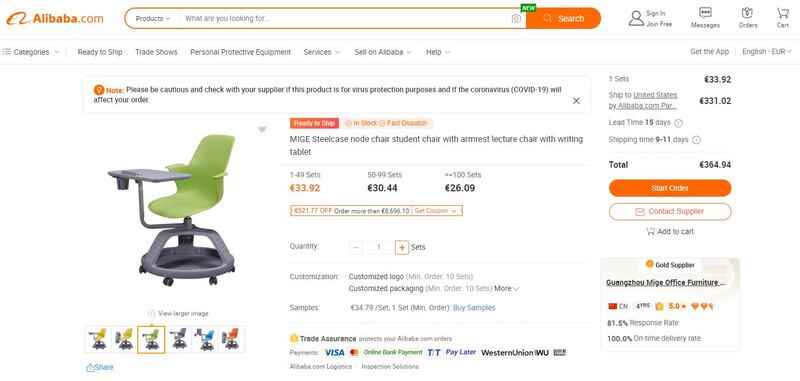Image resolution: width=800 pixels, height=381 pixels.
Task: Click the Start Order button
Action: (670, 188)
